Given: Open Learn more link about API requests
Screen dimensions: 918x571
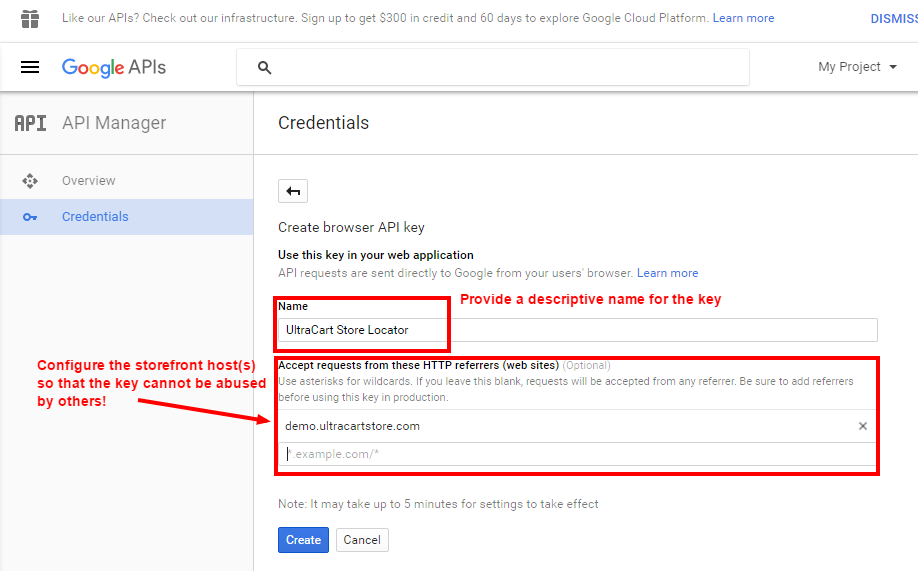Looking at the screenshot, I should [667, 273].
